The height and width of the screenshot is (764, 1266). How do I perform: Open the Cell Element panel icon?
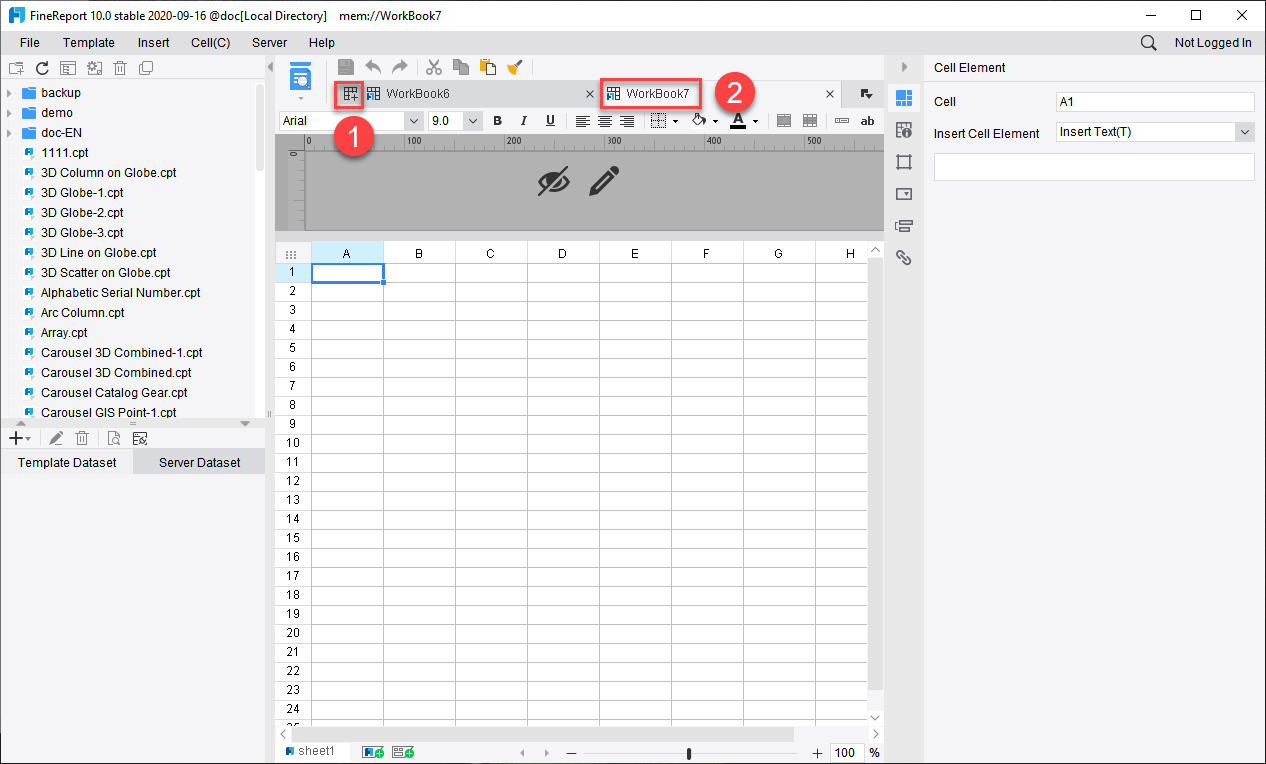(x=903, y=98)
